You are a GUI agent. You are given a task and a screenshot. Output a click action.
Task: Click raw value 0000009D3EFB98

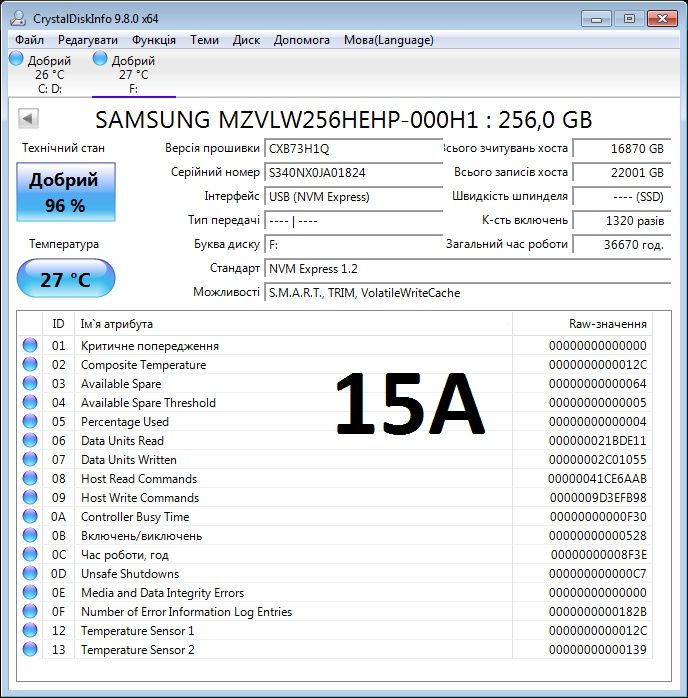click(598, 498)
